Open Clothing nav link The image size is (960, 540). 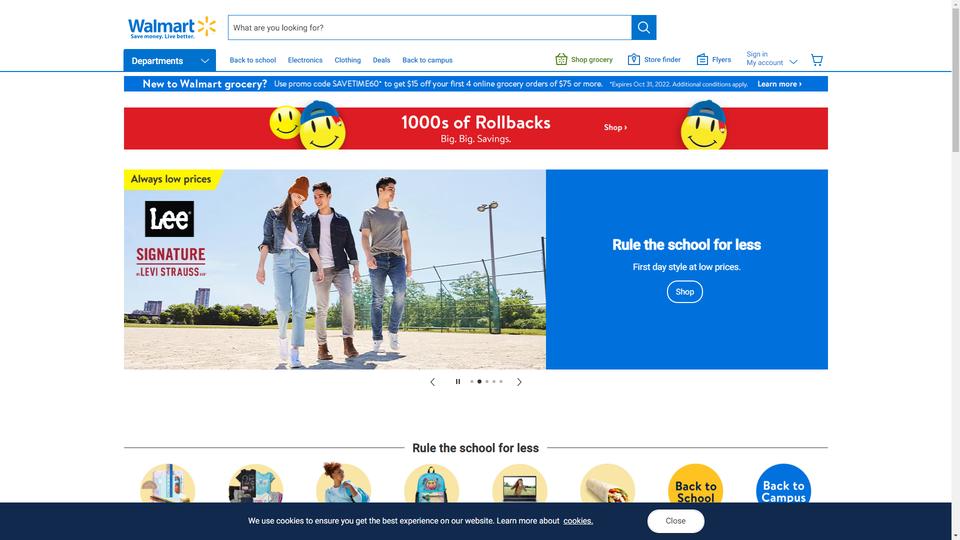pos(347,60)
